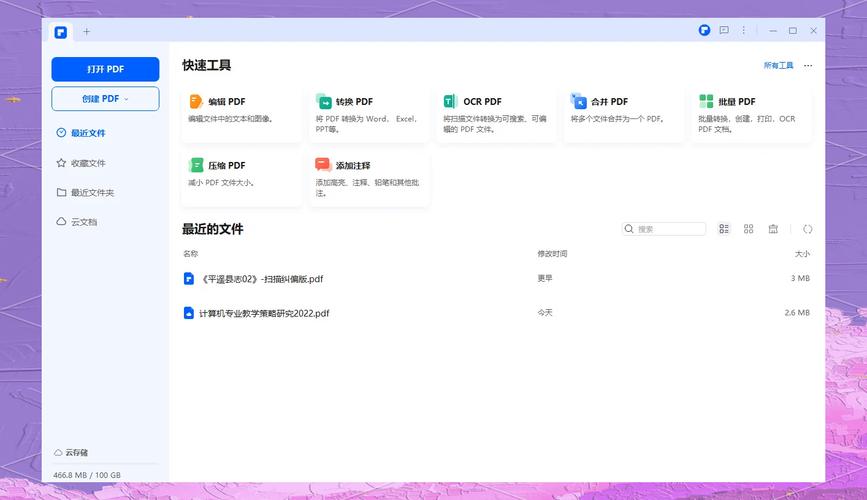Image resolution: width=867 pixels, height=500 pixels.
Task: Click the 打开 PDF button
Action: click(x=105, y=69)
